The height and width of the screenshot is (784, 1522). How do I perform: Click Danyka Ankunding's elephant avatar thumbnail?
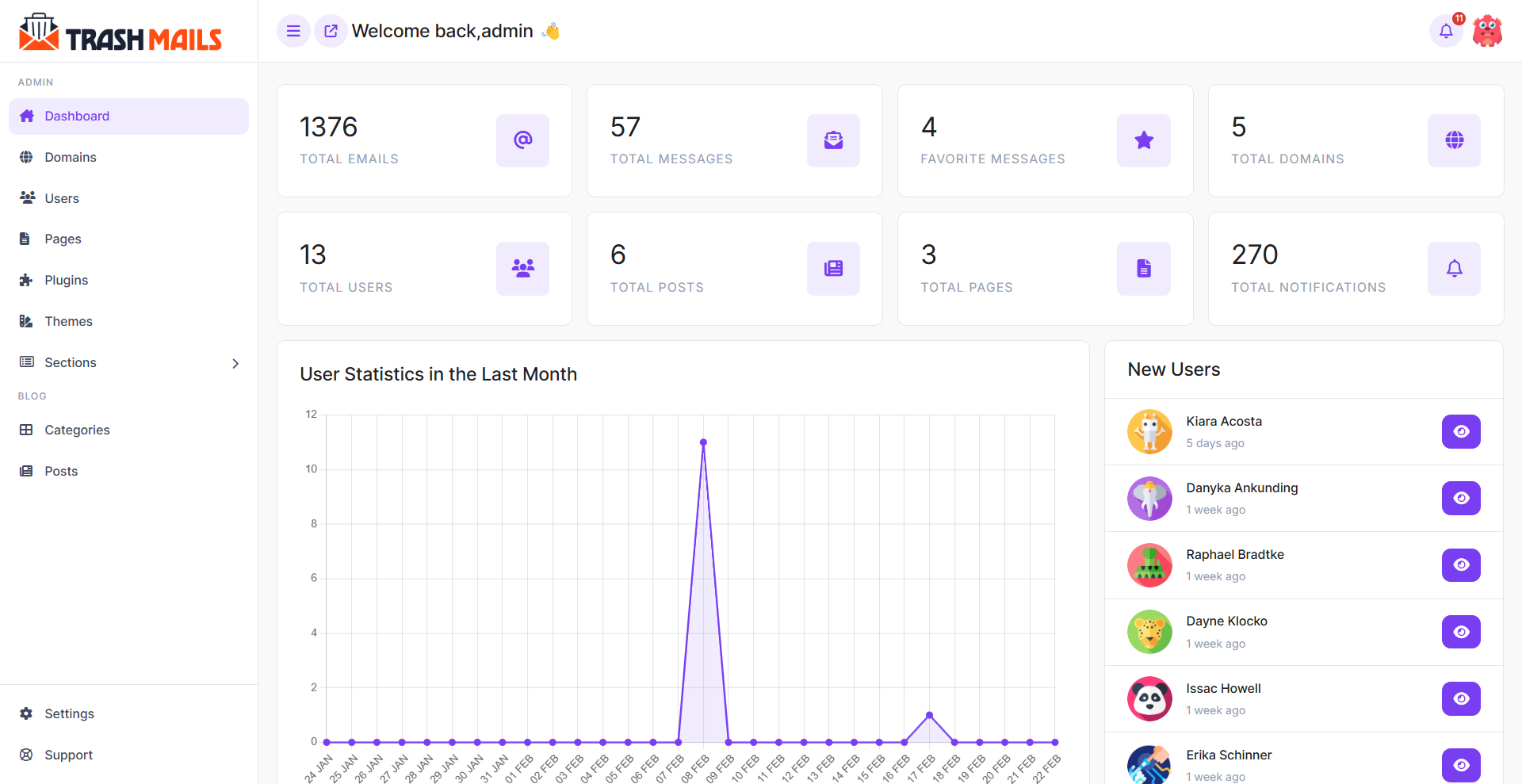click(1149, 499)
